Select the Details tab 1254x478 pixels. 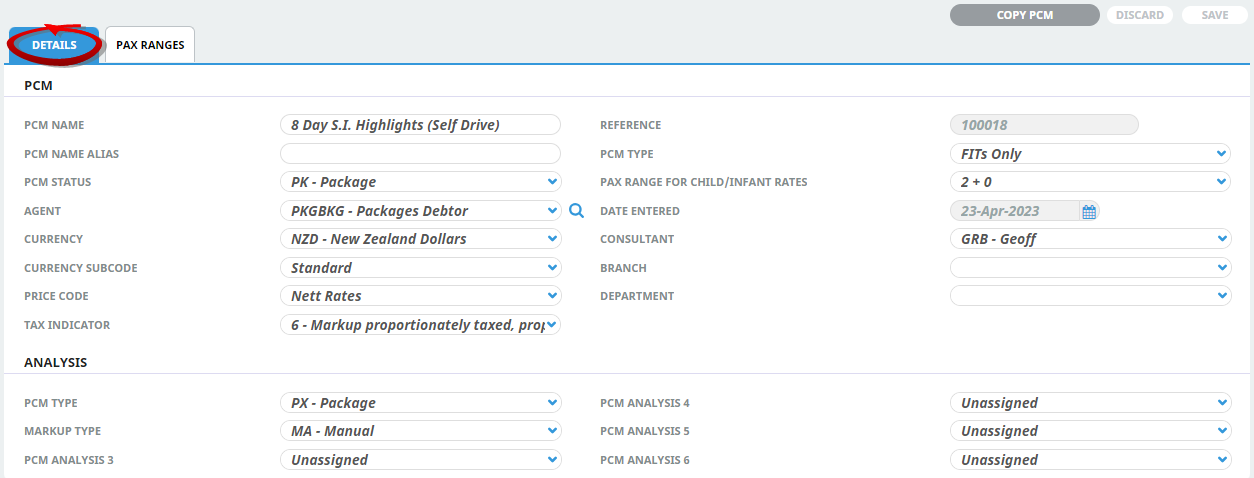coord(54,45)
